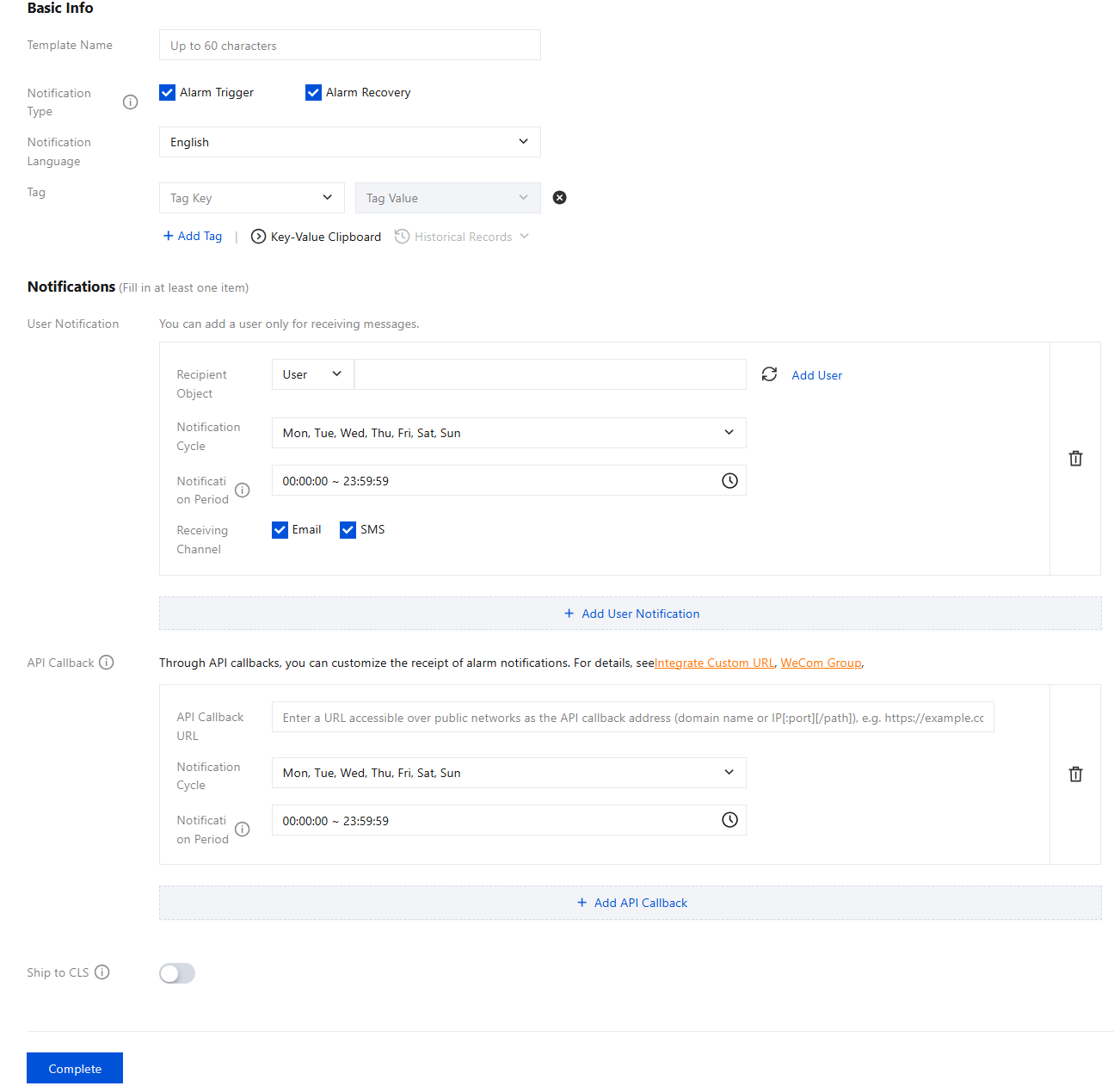The image size is (1114, 1092).
Task: Delete the API callback entry via trash icon
Action: coord(1075,774)
